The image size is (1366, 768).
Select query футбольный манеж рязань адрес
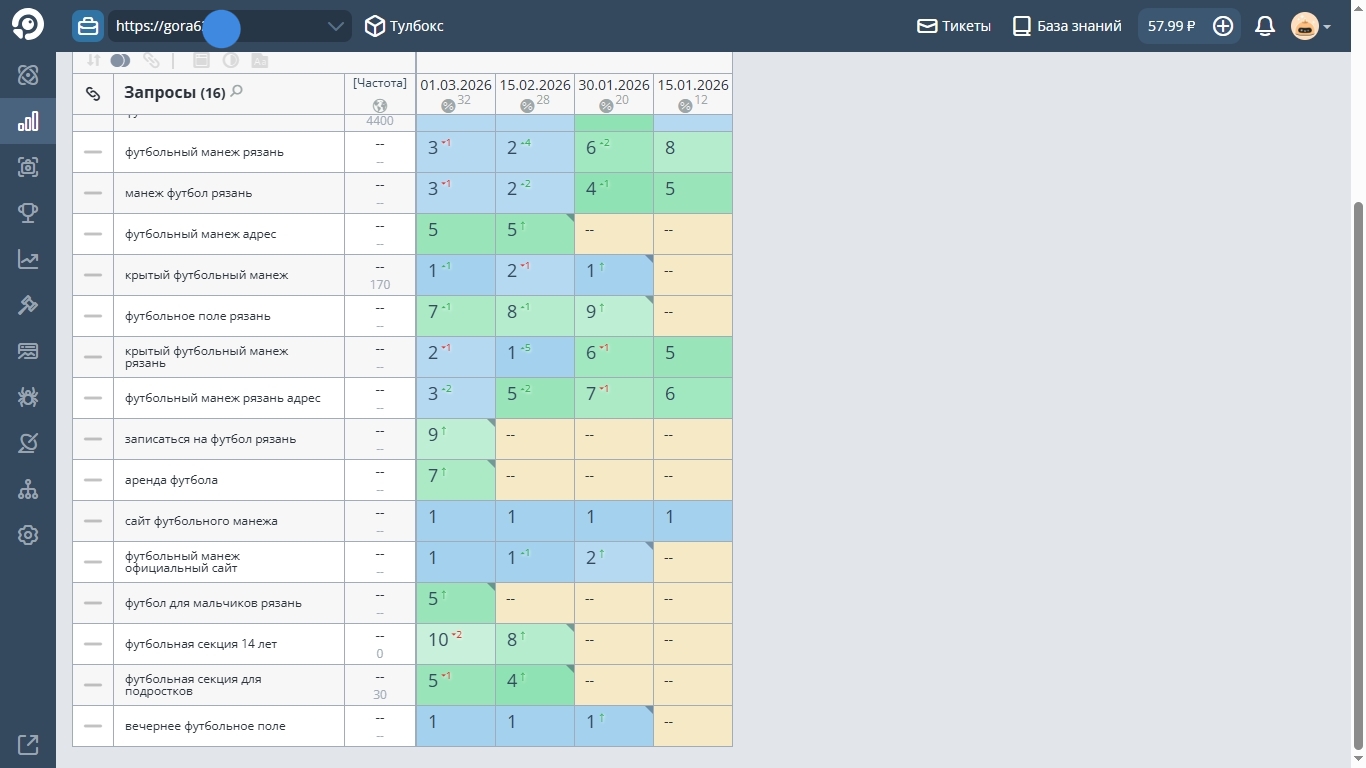[223, 398]
